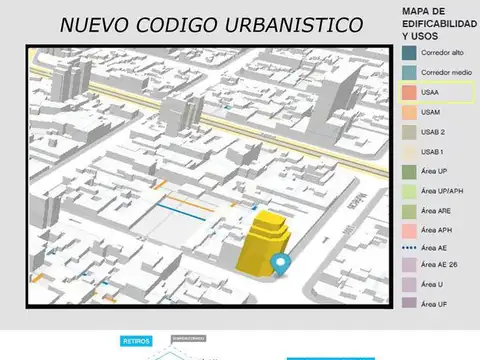The width and height of the screenshot is (480, 360).
Task: Click the "Corredor medio" legend text
Action: pos(446,72)
